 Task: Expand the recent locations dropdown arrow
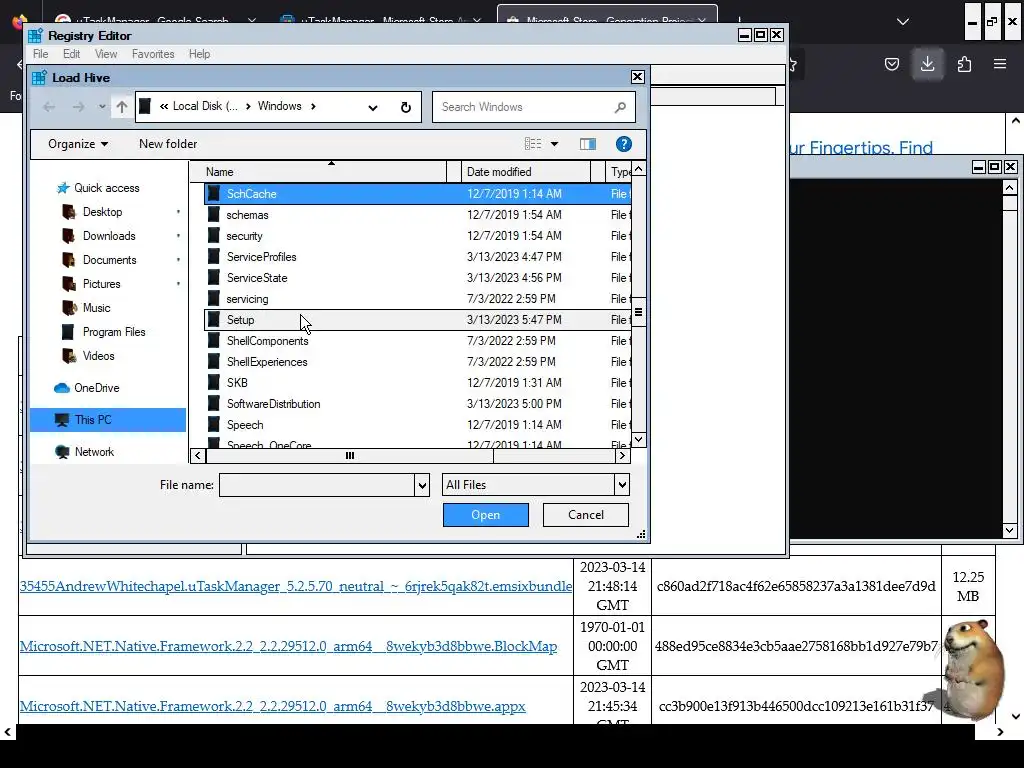click(102, 107)
